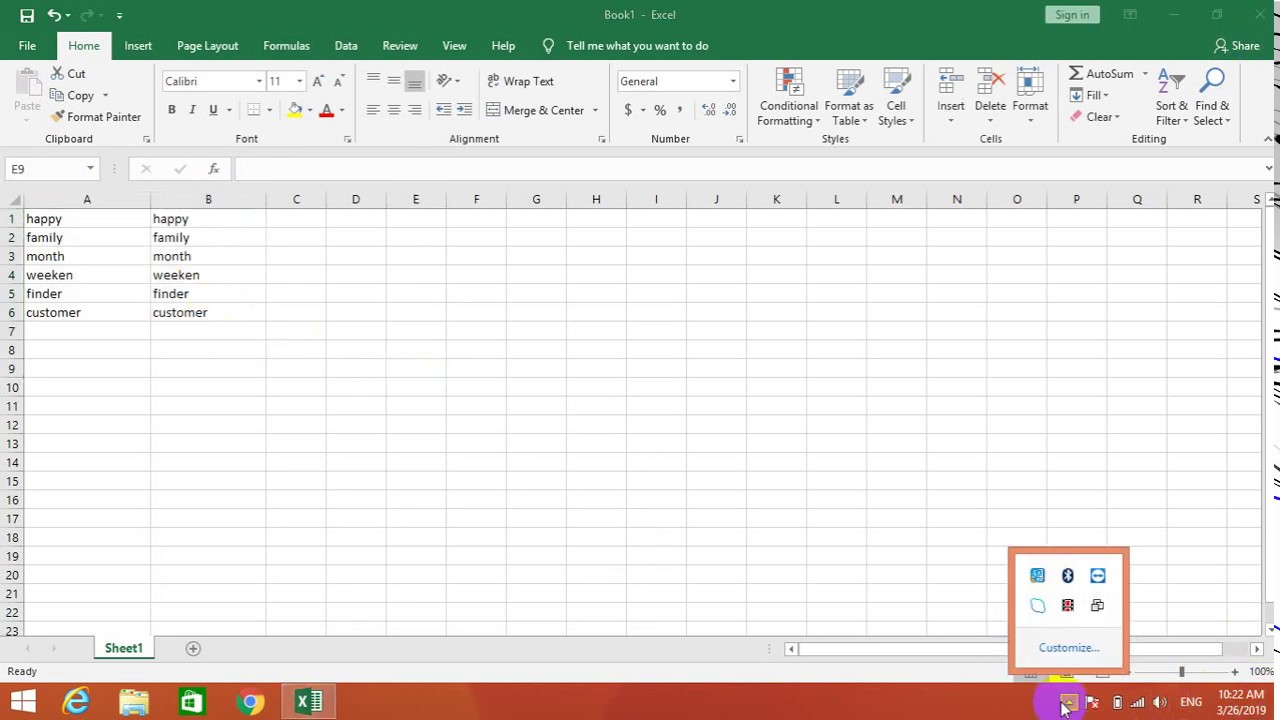Click Increase Decimal icon
This screenshot has height=720, width=1280.
tap(709, 110)
